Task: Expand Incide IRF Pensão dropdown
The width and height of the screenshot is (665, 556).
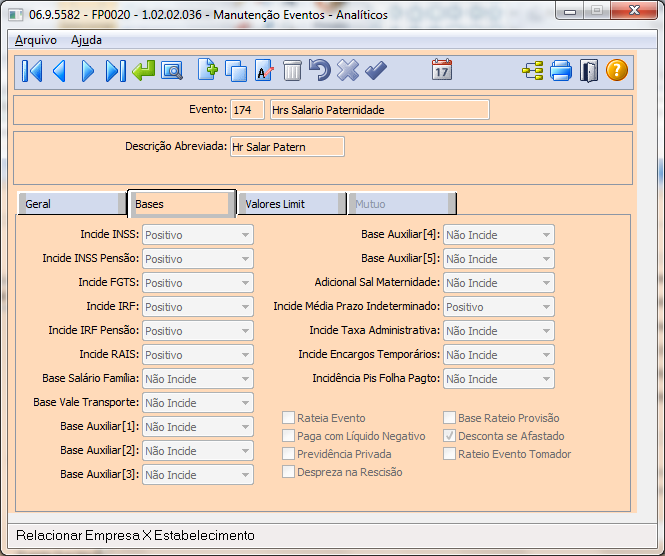Action: pyautogui.click(x=198, y=331)
